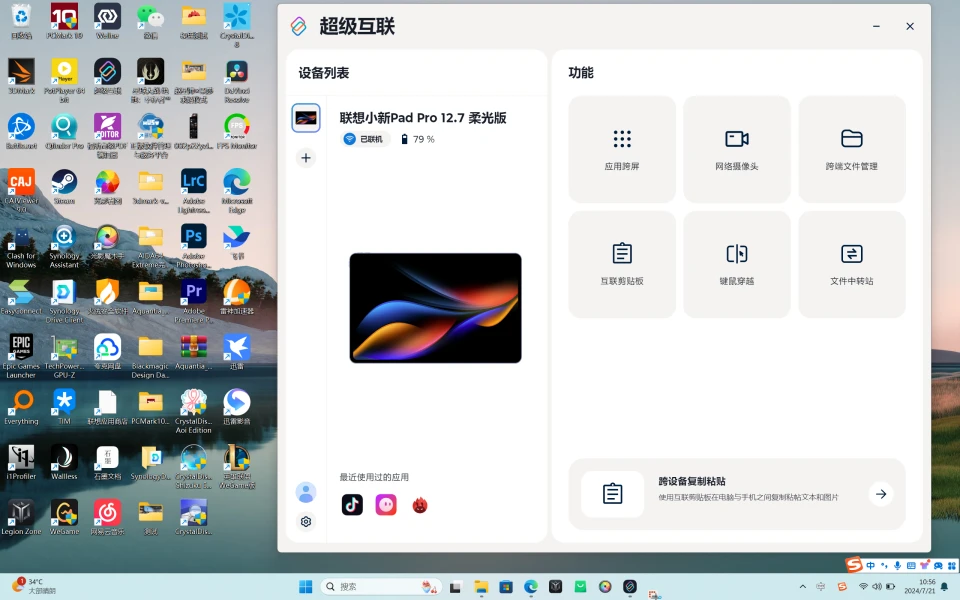Viewport: 960px width, 600px height.
Task: Close the 超级互联 window
Action: (x=910, y=26)
